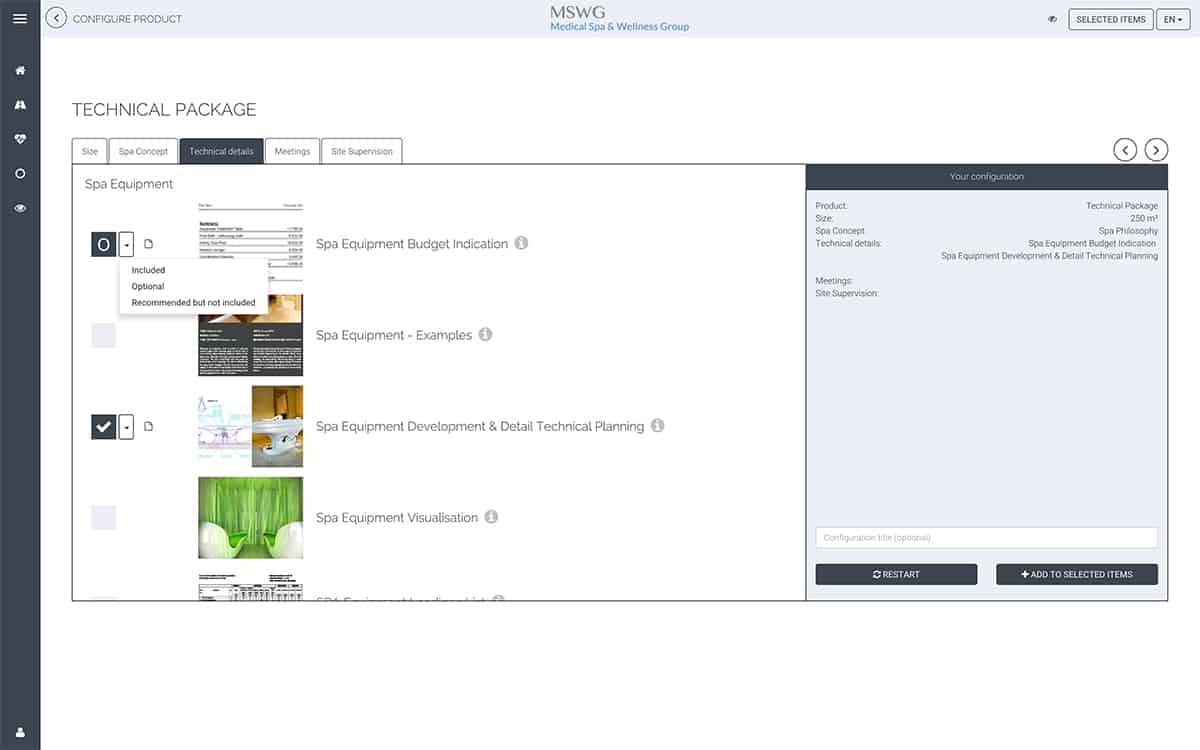1200x750 pixels.
Task: Toggle the eye icon beside Selected Items
Action: click(x=1052, y=19)
